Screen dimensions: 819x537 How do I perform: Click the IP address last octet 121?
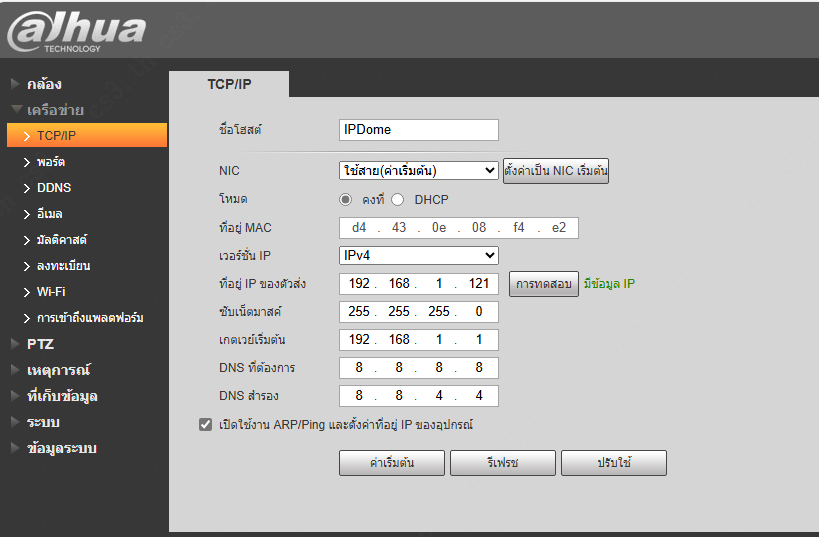pos(478,283)
